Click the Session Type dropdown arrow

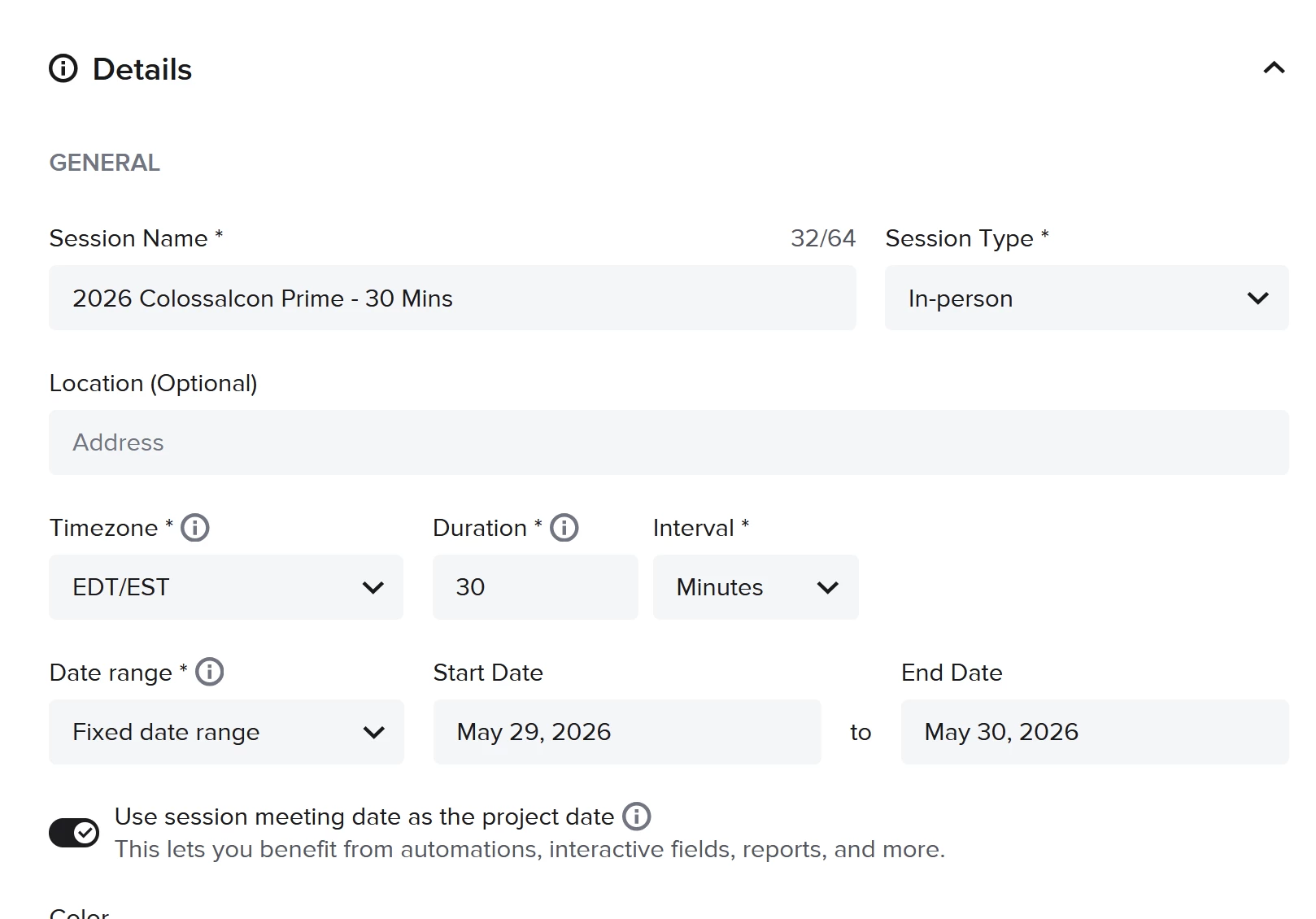(x=1257, y=298)
